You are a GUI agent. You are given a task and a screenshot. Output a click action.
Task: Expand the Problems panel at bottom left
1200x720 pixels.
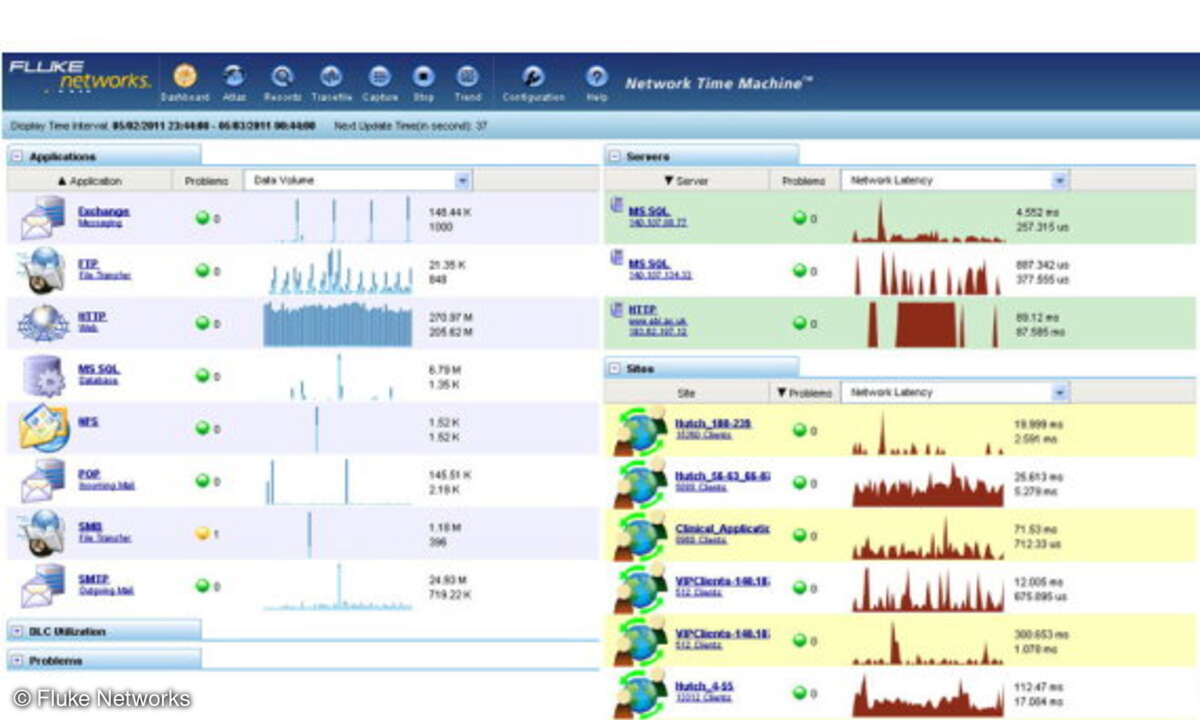(x=17, y=661)
